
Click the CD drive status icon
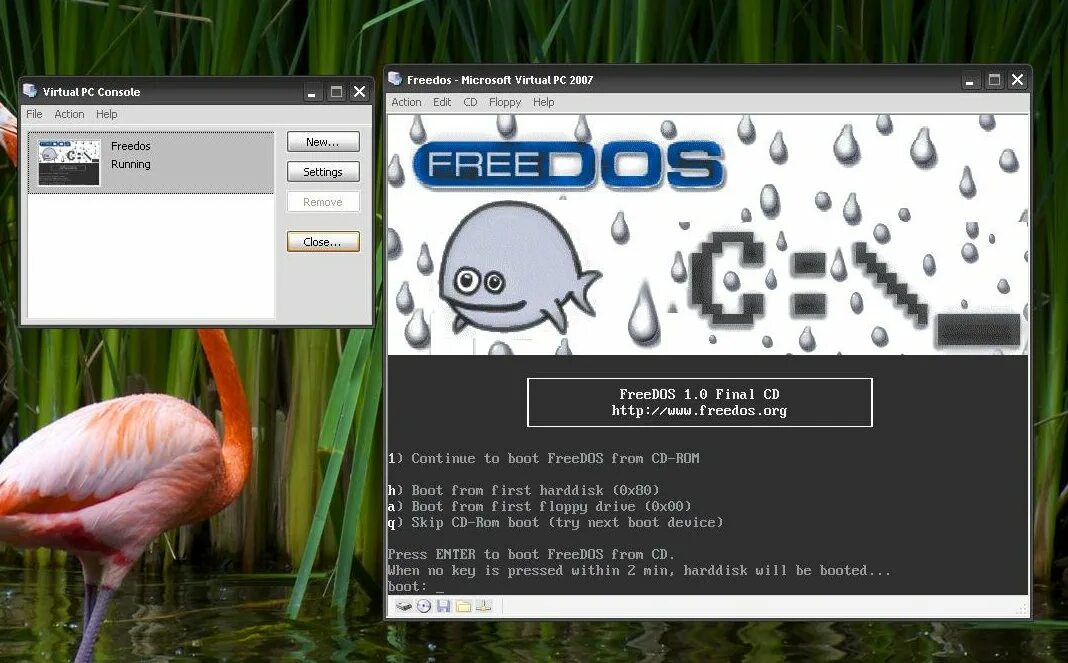tap(424, 606)
